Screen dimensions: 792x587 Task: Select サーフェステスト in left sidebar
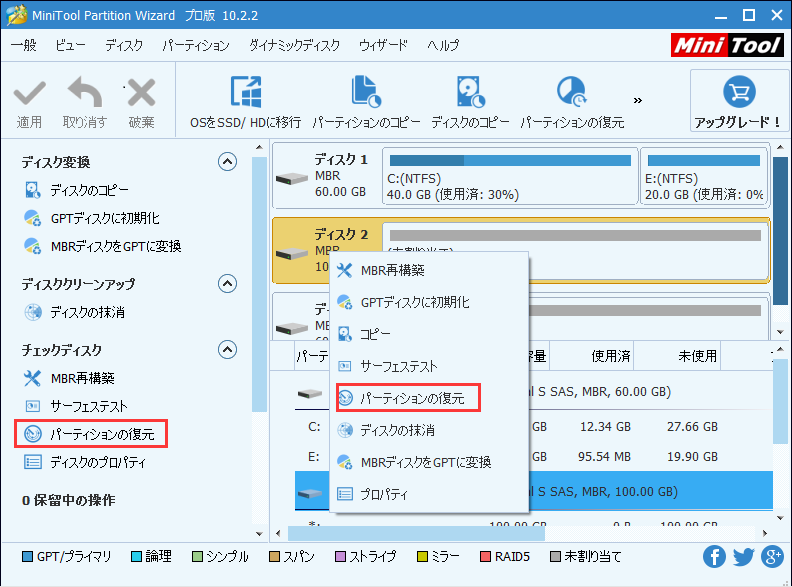(x=75, y=406)
